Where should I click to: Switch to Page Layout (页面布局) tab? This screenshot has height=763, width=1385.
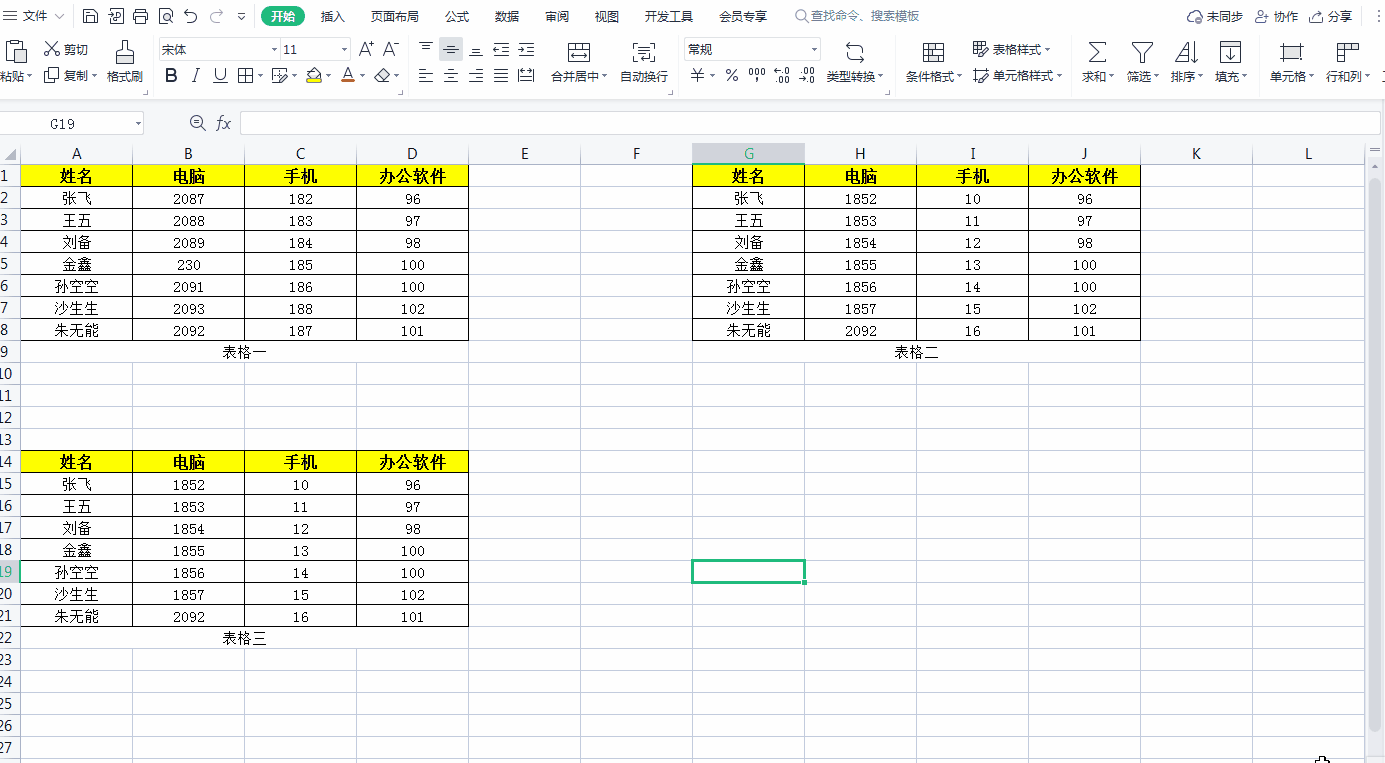(395, 16)
